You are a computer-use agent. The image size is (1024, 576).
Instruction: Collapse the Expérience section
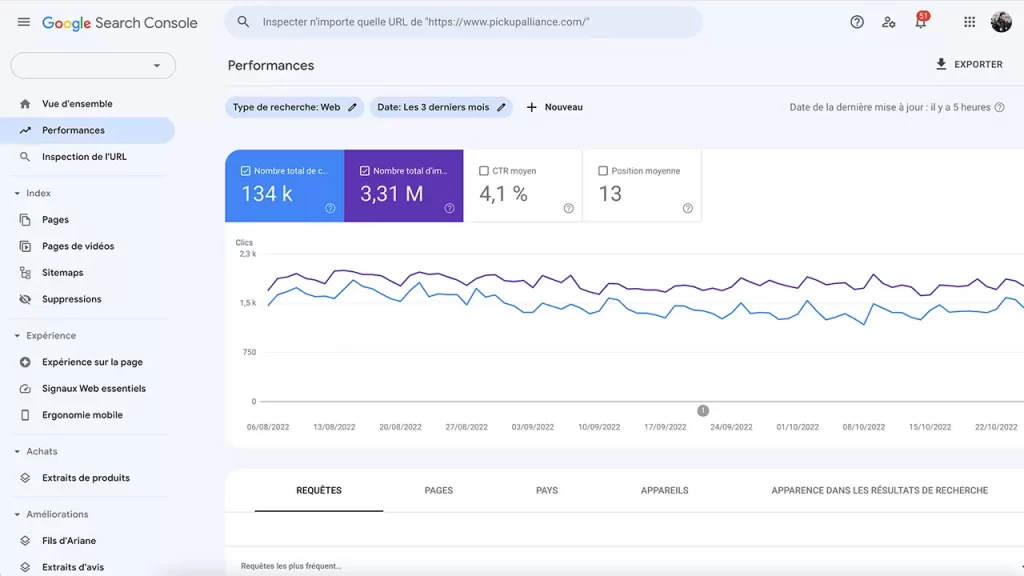[x=17, y=336]
